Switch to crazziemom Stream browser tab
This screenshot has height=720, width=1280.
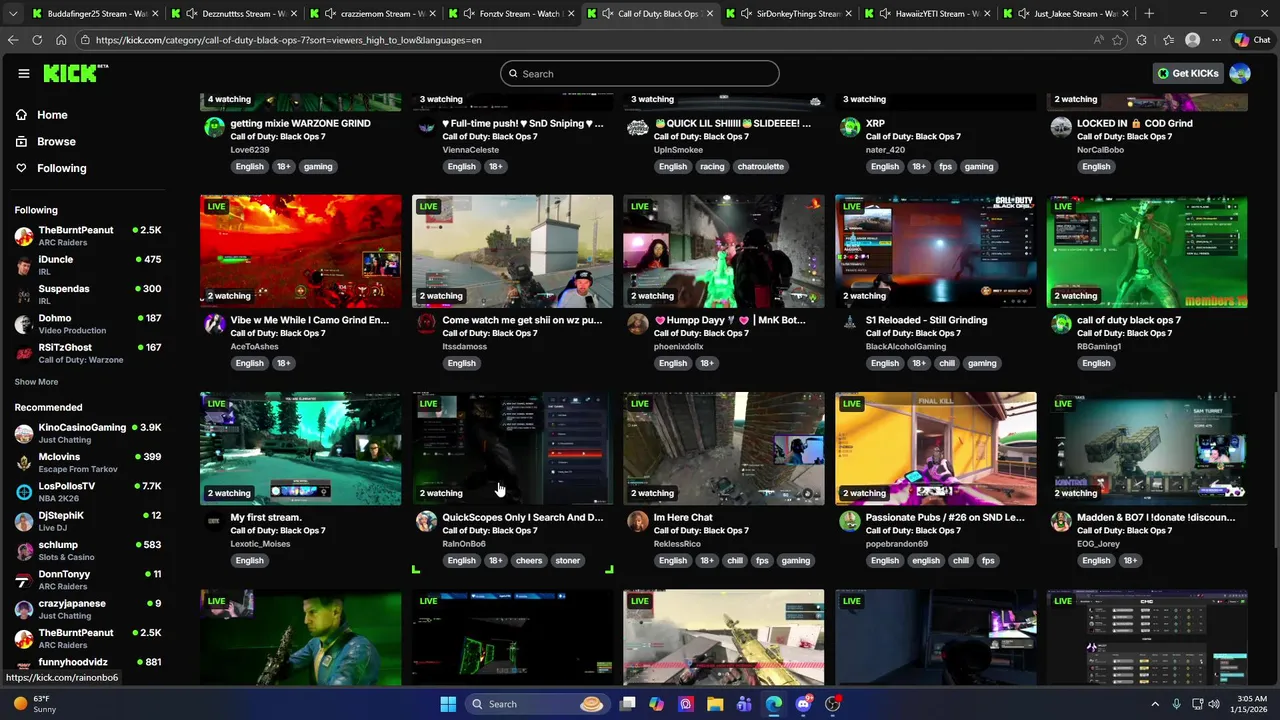pos(372,14)
